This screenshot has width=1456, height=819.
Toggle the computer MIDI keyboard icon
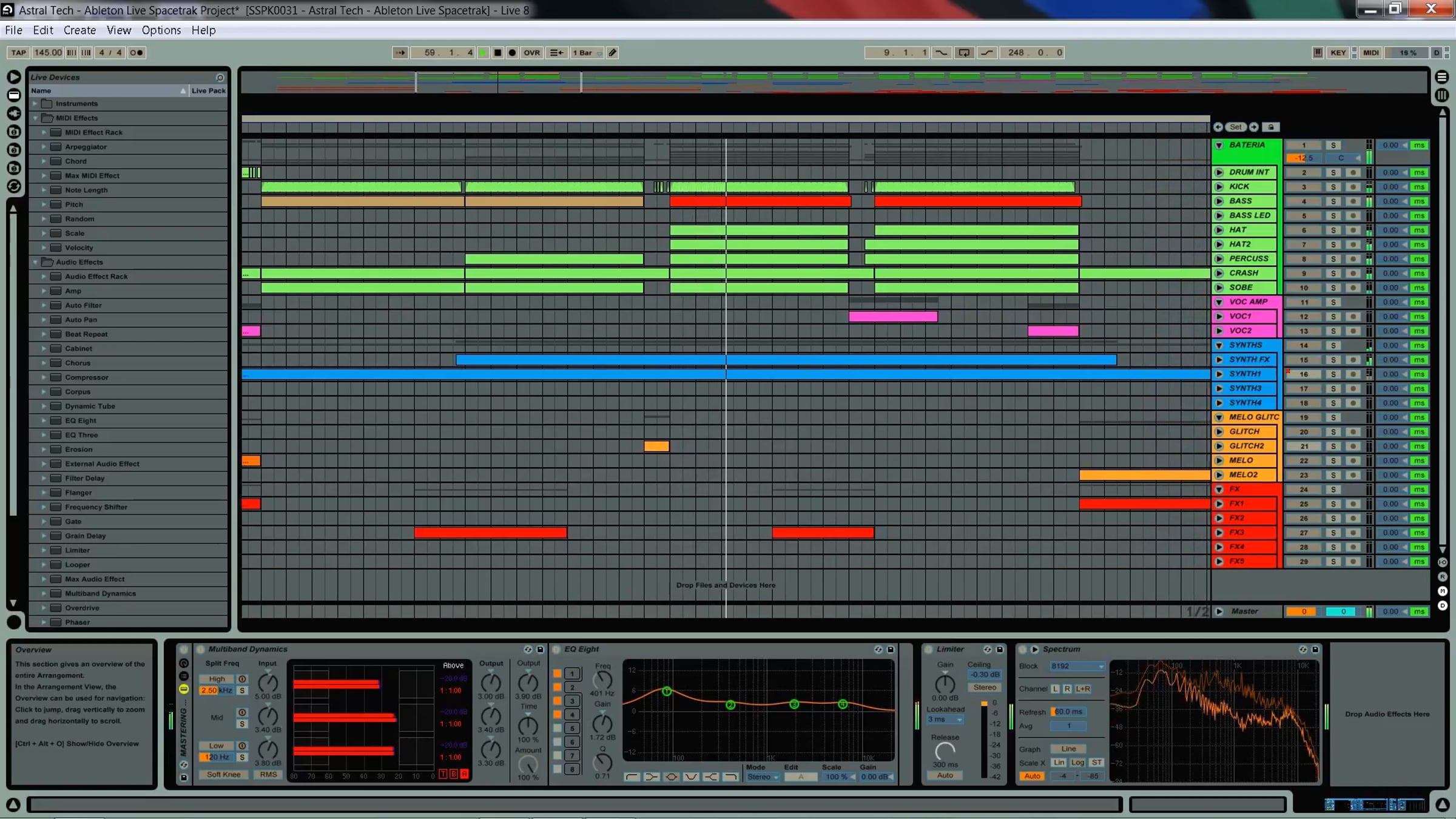[1318, 53]
